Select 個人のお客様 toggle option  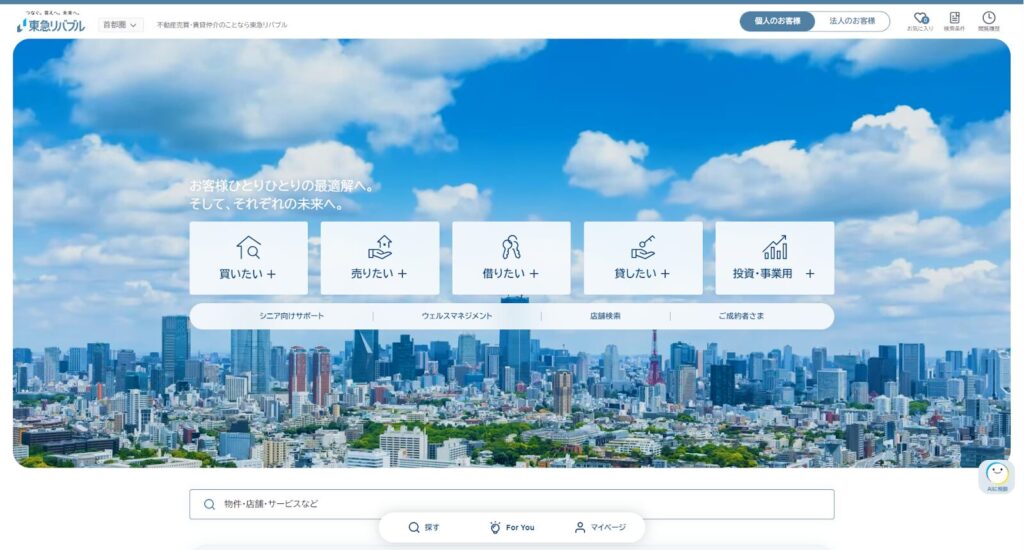(777, 21)
